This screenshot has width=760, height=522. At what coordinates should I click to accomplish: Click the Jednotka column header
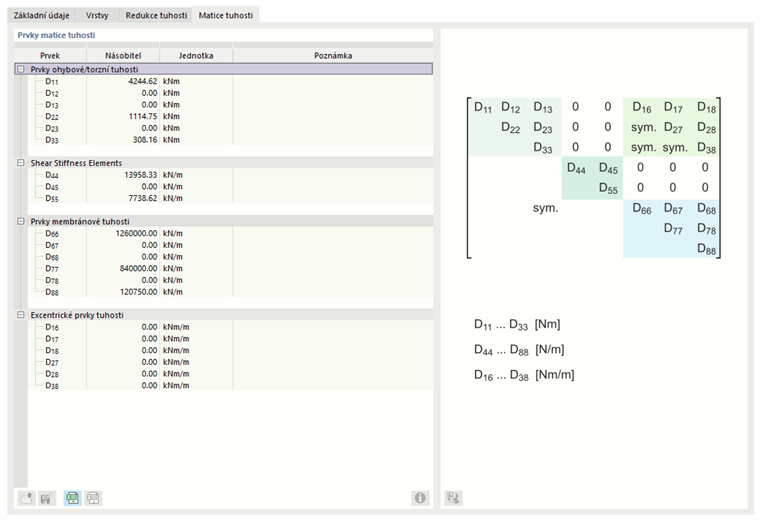click(x=195, y=56)
